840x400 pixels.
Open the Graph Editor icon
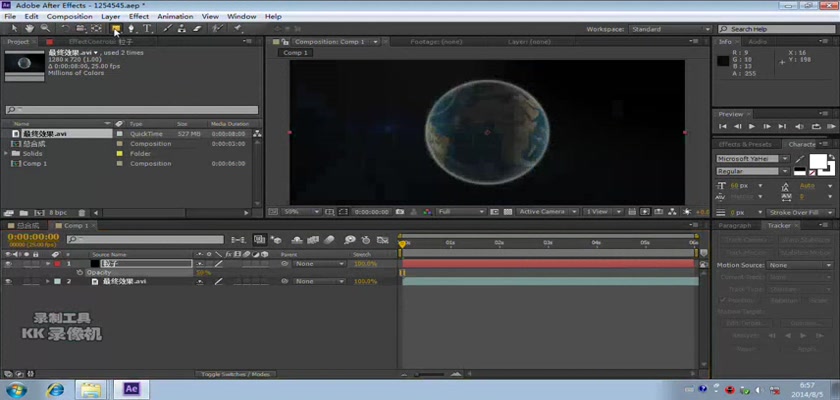point(382,240)
